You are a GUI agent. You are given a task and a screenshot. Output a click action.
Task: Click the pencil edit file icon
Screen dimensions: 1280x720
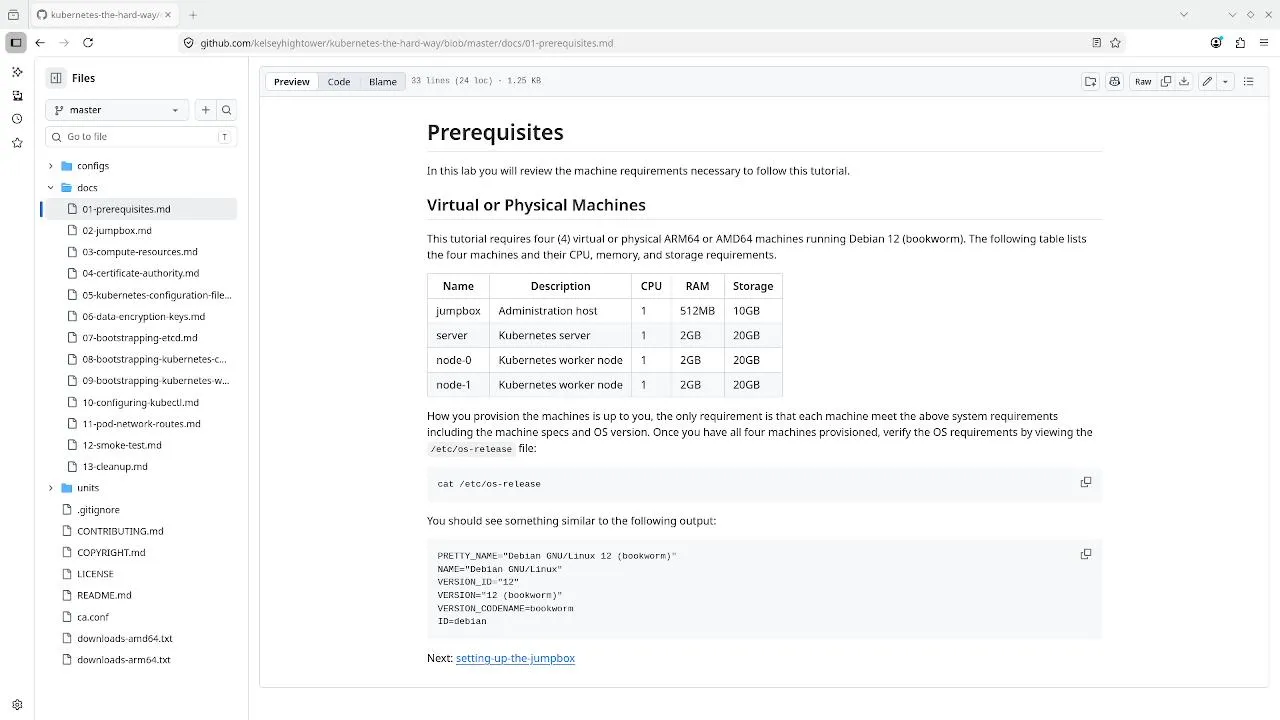1207,82
